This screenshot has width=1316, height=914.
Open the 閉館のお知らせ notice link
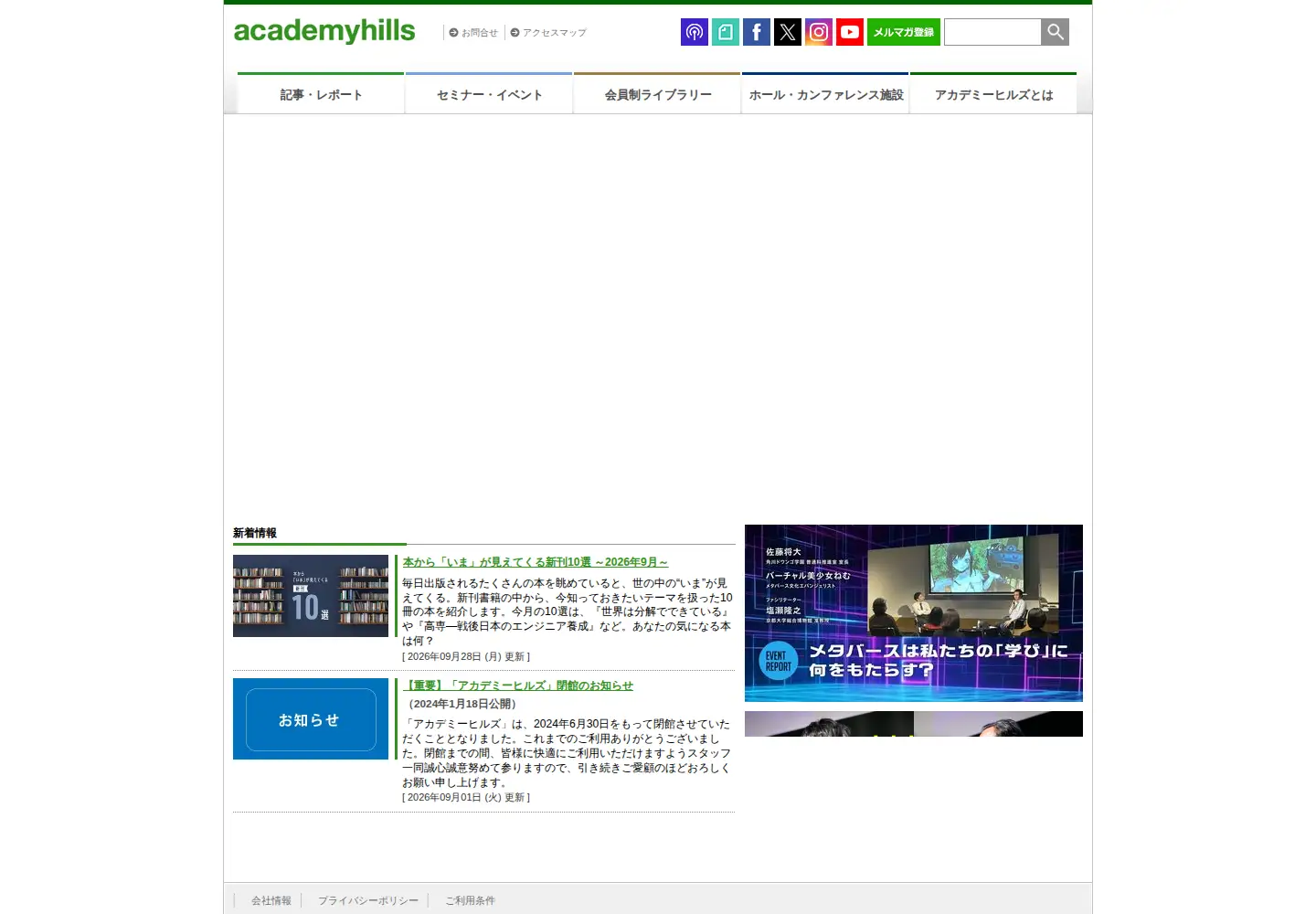[x=518, y=685]
